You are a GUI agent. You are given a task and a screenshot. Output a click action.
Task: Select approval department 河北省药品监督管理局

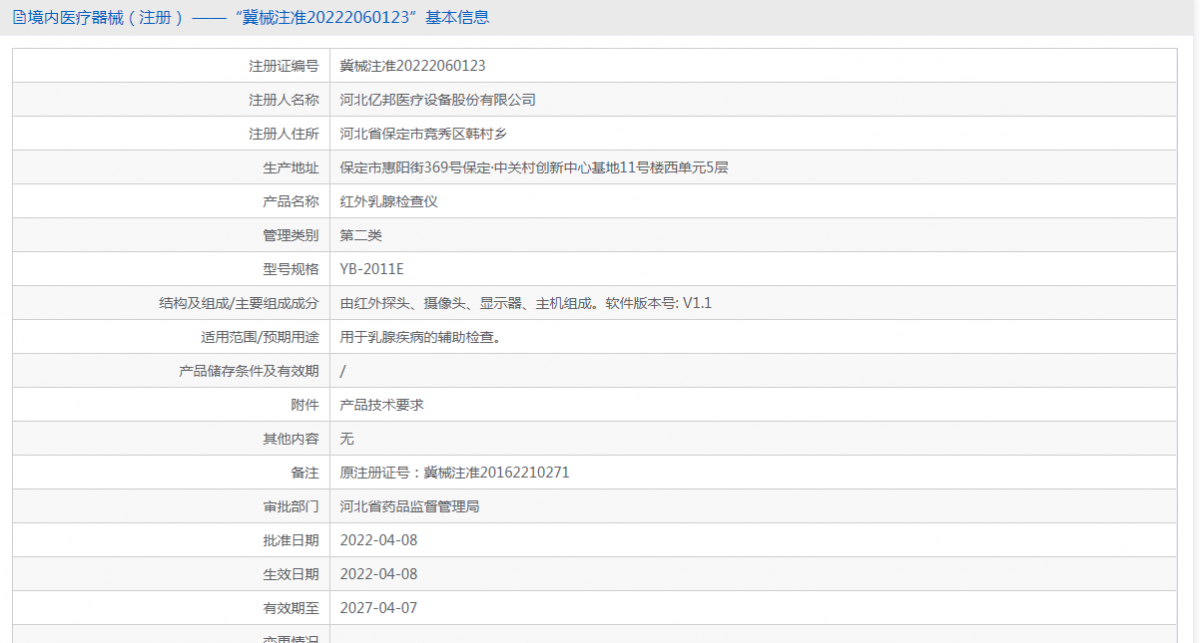(410, 506)
